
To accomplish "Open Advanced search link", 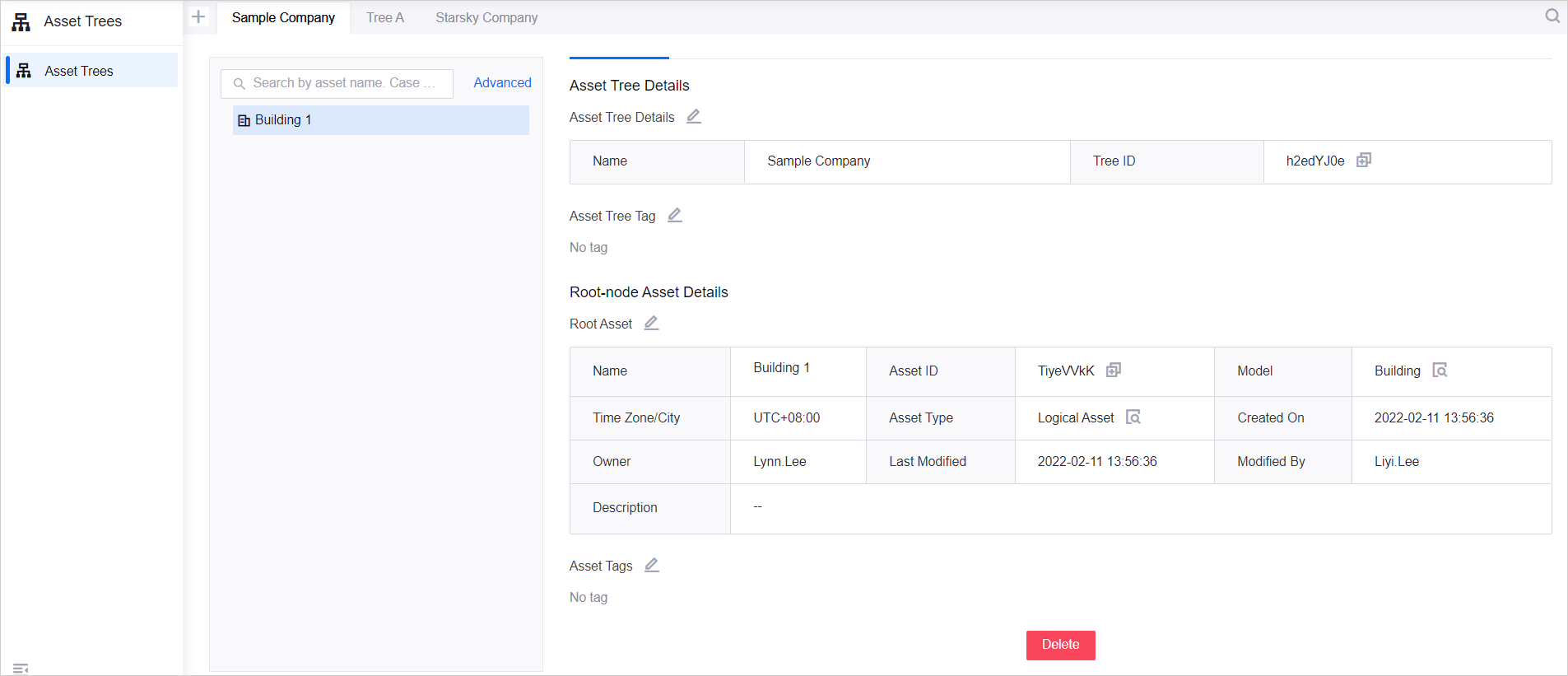I will pos(502,82).
